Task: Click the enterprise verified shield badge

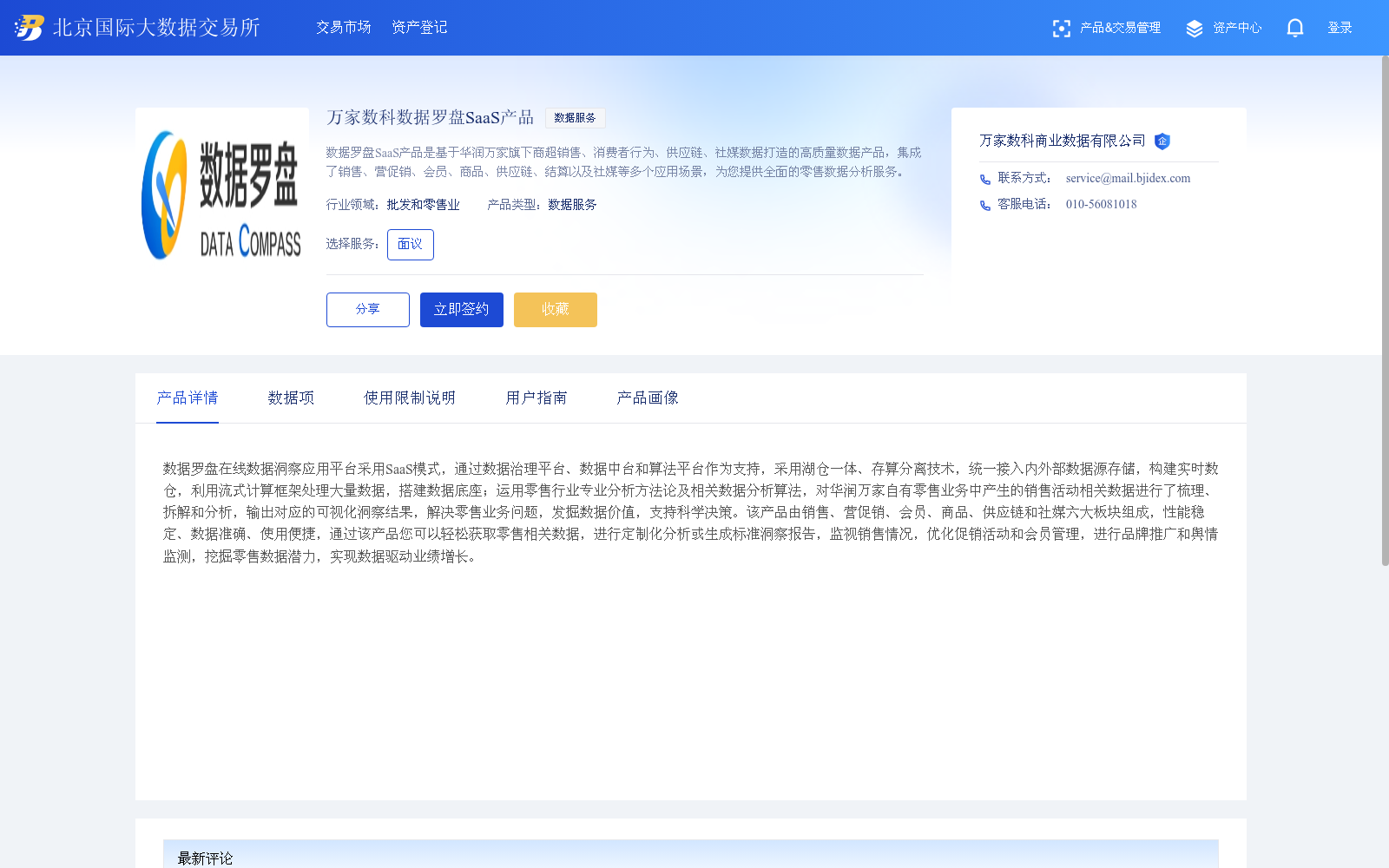Action: click(x=1162, y=141)
